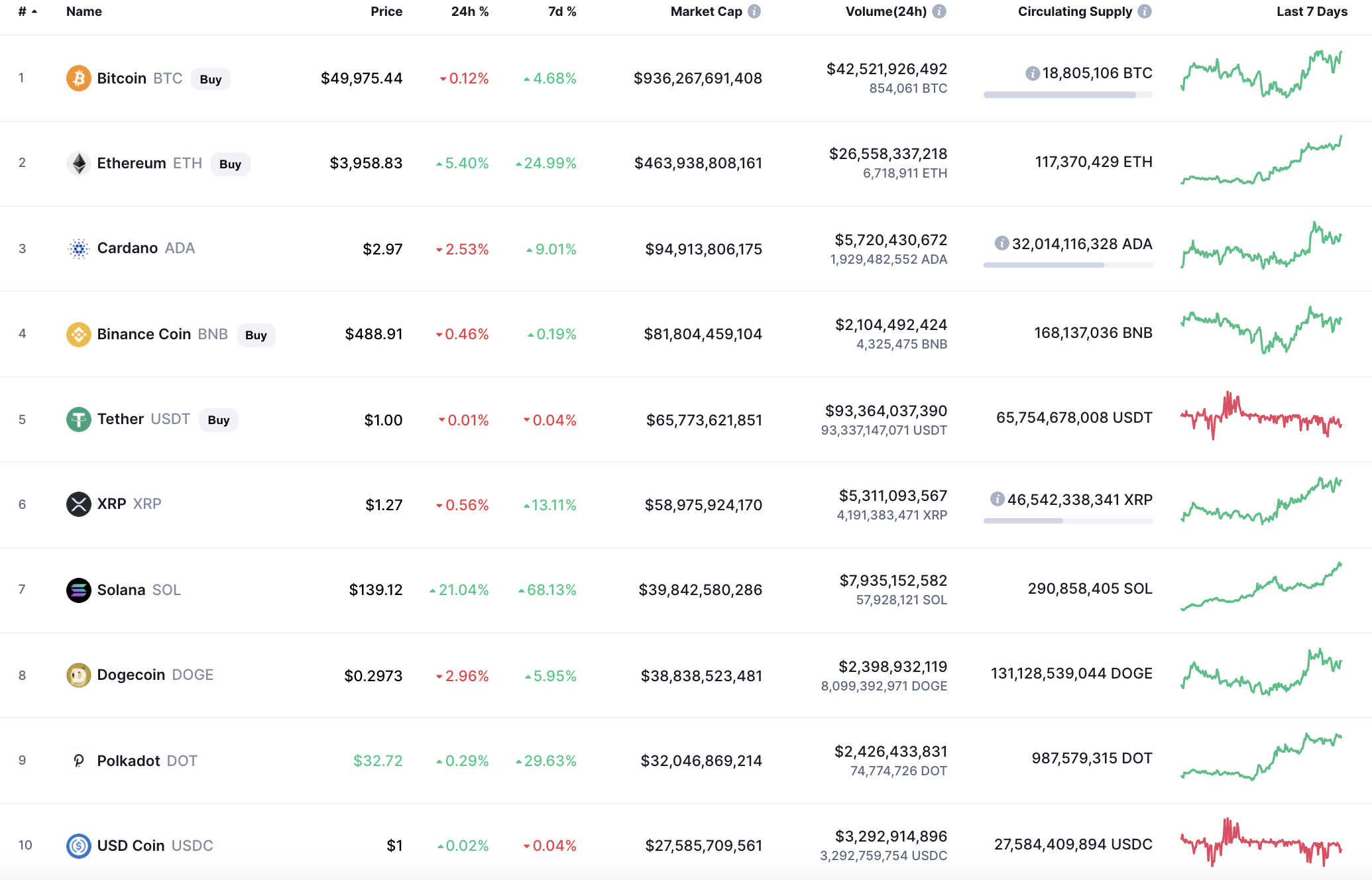
Task: Click the Binance Coin logo
Action: (78, 334)
